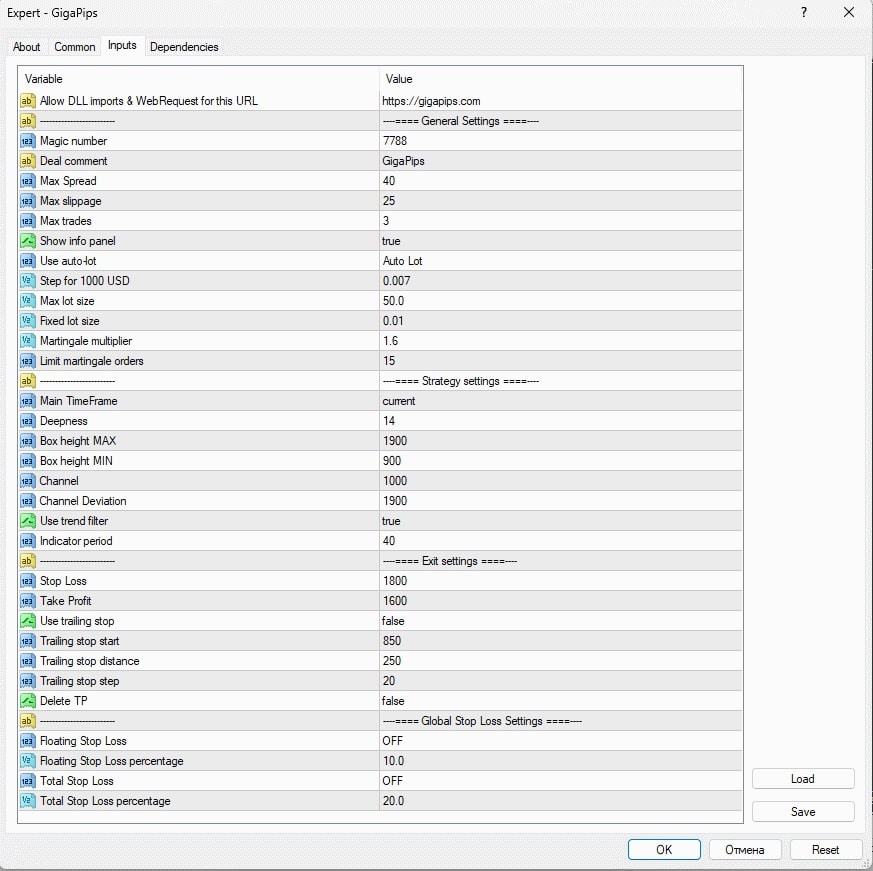Click the question mark help button
This screenshot has width=873, height=871.
[803, 12]
